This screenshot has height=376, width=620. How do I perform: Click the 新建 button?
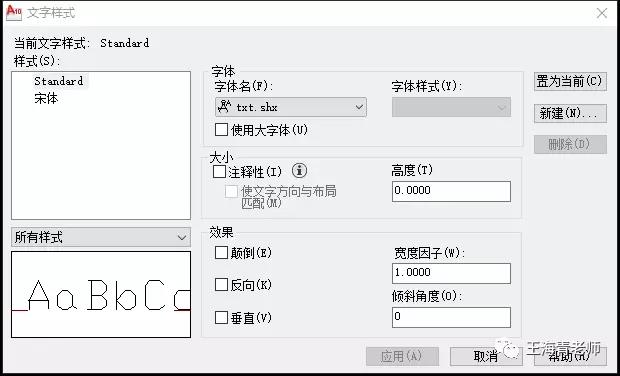[570, 113]
